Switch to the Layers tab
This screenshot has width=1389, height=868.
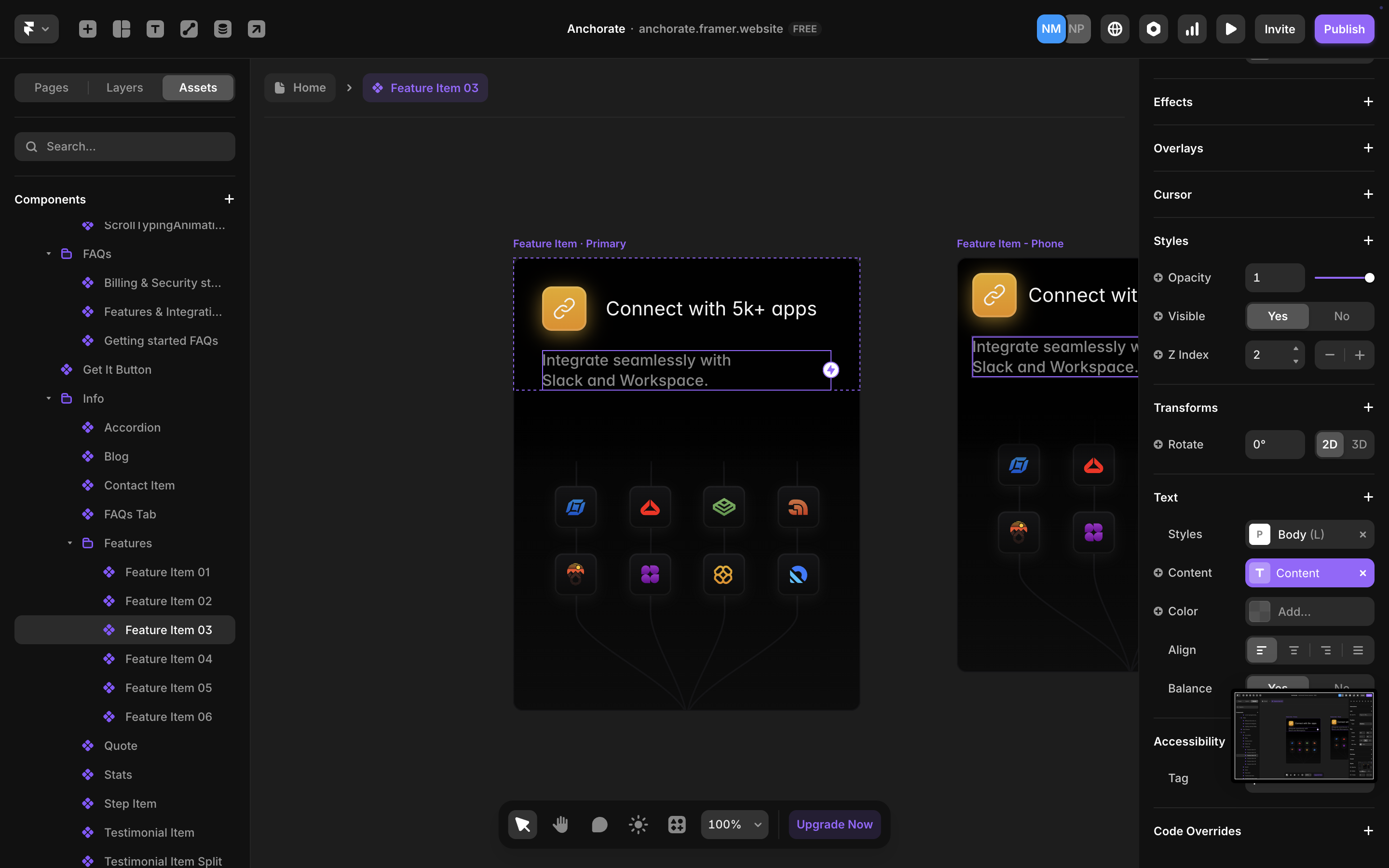tap(124, 87)
